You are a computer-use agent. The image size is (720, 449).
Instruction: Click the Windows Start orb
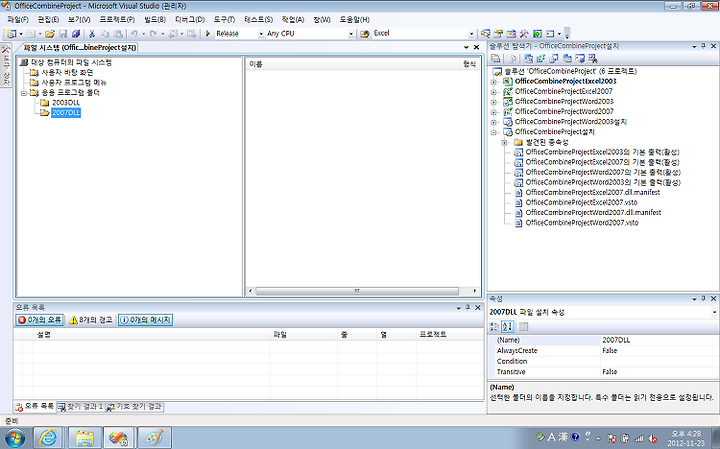pyautogui.click(x=14, y=438)
